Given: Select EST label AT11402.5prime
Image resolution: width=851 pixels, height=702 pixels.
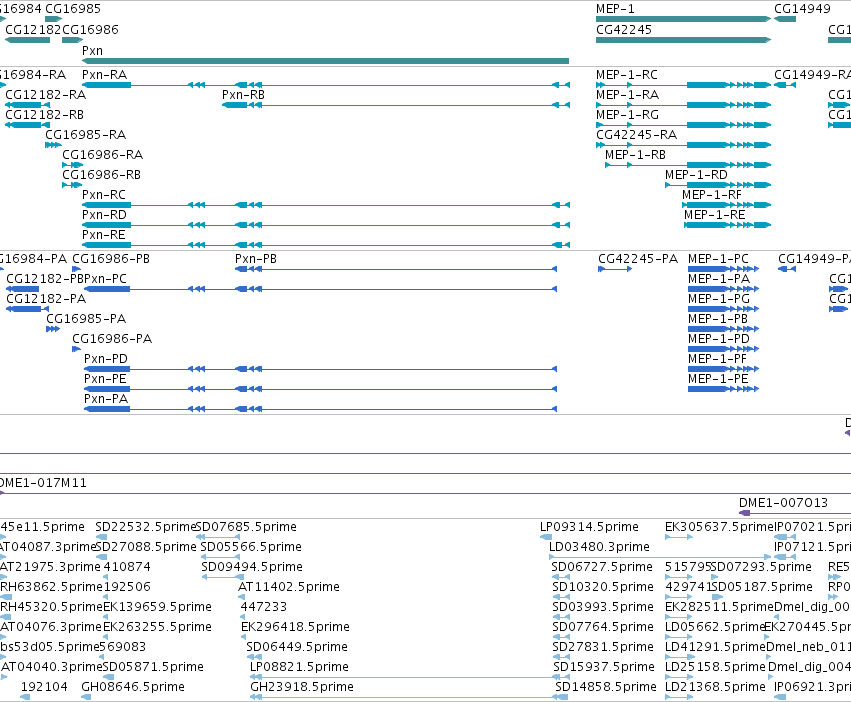Looking at the screenshot, I should tap(289, 586).
